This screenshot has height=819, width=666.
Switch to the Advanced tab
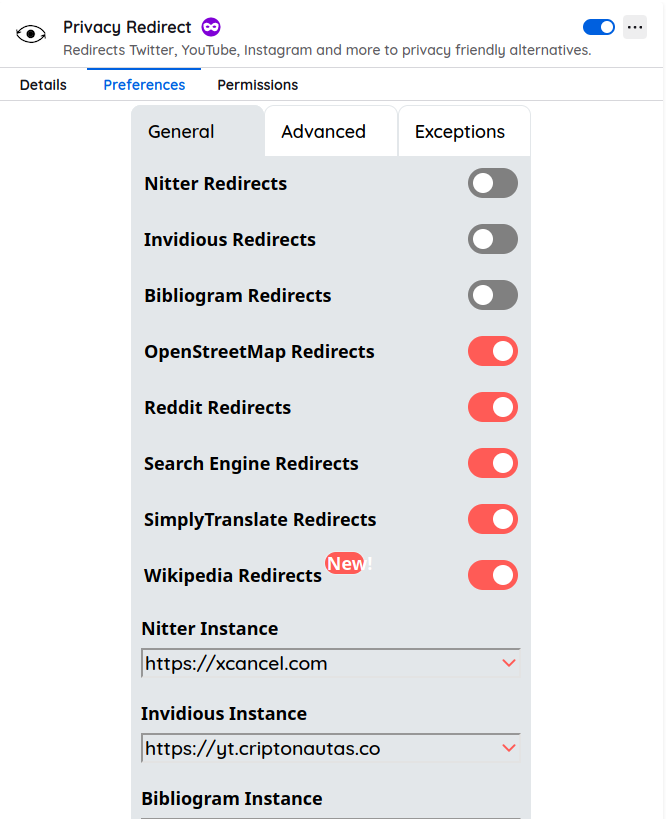323,132
